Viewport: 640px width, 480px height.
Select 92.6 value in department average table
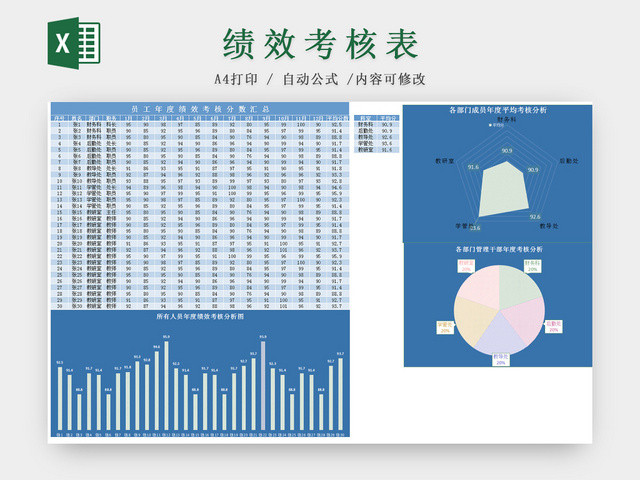point(387,137)
